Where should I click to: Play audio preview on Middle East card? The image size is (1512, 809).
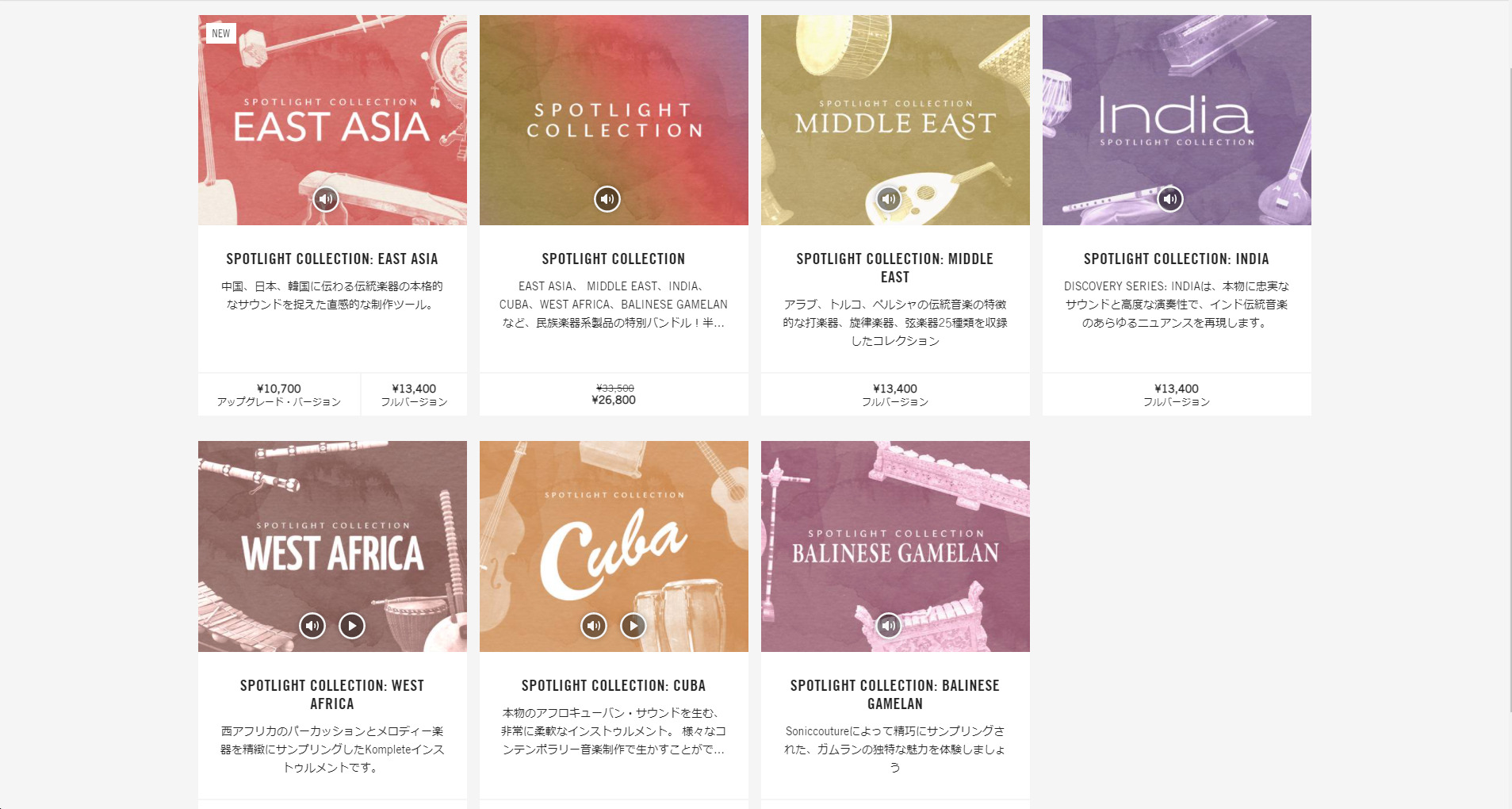pos(889,199)
